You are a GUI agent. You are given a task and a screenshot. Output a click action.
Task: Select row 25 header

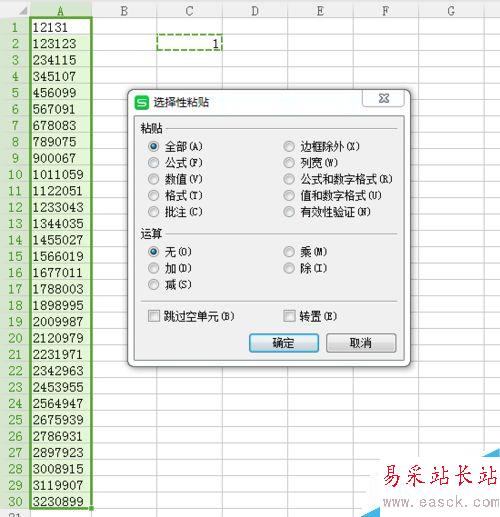[15, 419]
